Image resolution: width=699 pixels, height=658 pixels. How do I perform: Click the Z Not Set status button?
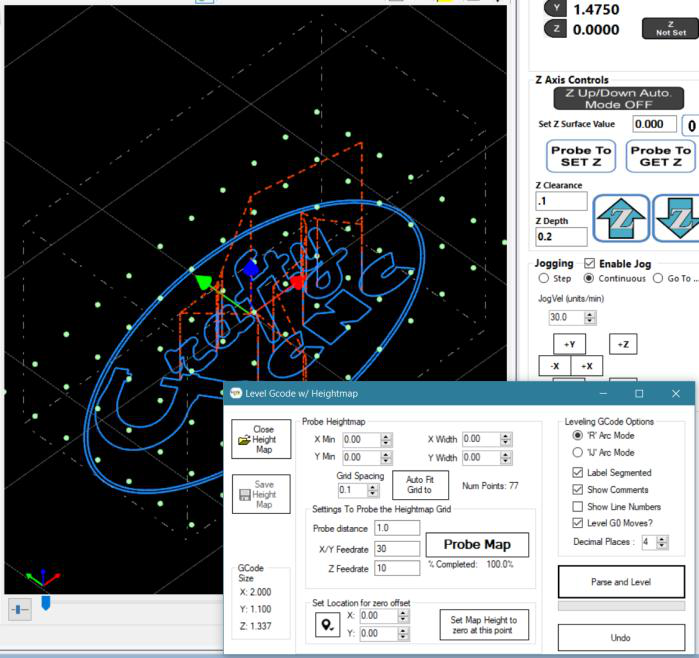670,29
